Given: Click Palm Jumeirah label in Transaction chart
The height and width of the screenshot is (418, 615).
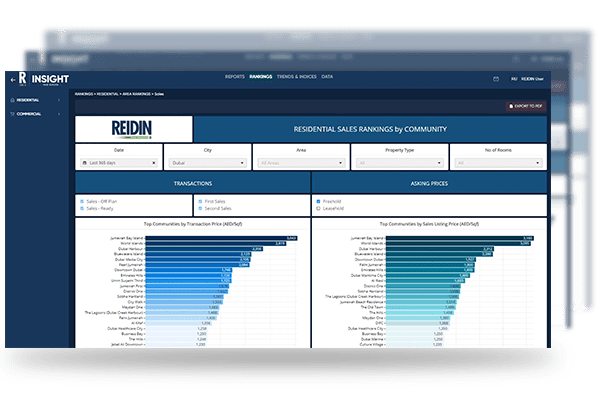Looking at the screenshot, I should tap(131, 318).
